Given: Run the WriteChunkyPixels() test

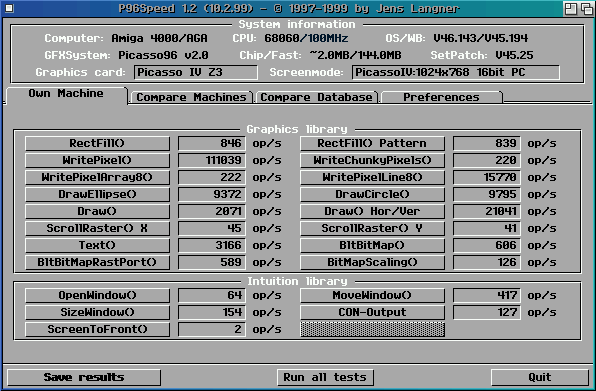Looking at the screenshot, I should 372,160.
